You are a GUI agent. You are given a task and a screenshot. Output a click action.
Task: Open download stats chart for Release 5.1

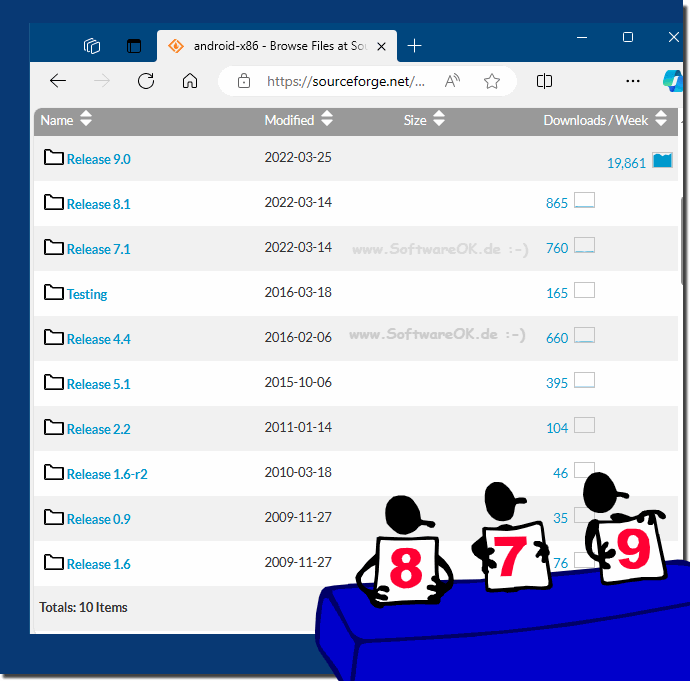[x=584, y=380]
